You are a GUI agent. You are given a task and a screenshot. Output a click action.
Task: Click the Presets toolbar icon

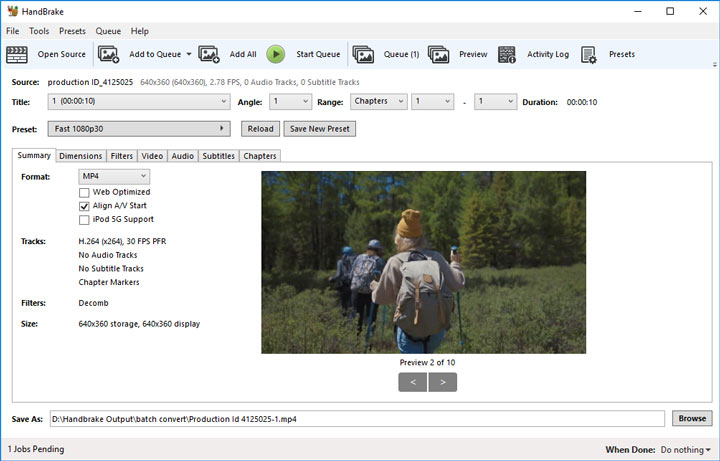click(589, 54)
